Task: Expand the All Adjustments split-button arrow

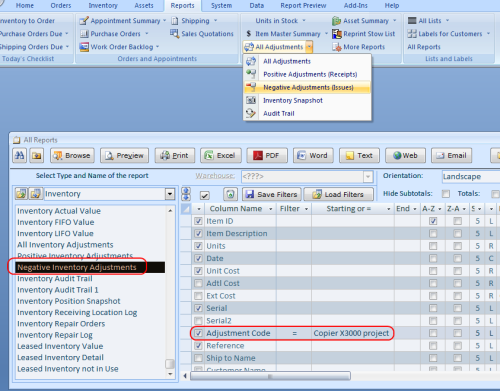Action: click(309, 47)
